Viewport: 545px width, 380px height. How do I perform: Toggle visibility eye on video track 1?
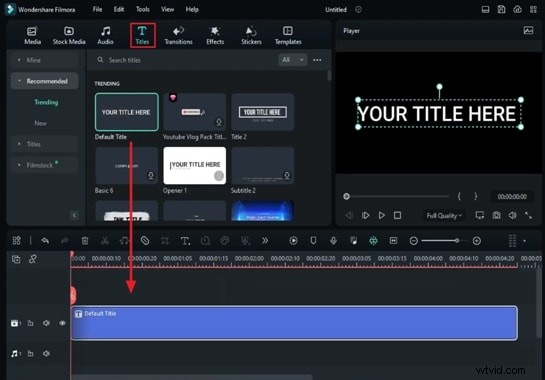pos(62,323)
